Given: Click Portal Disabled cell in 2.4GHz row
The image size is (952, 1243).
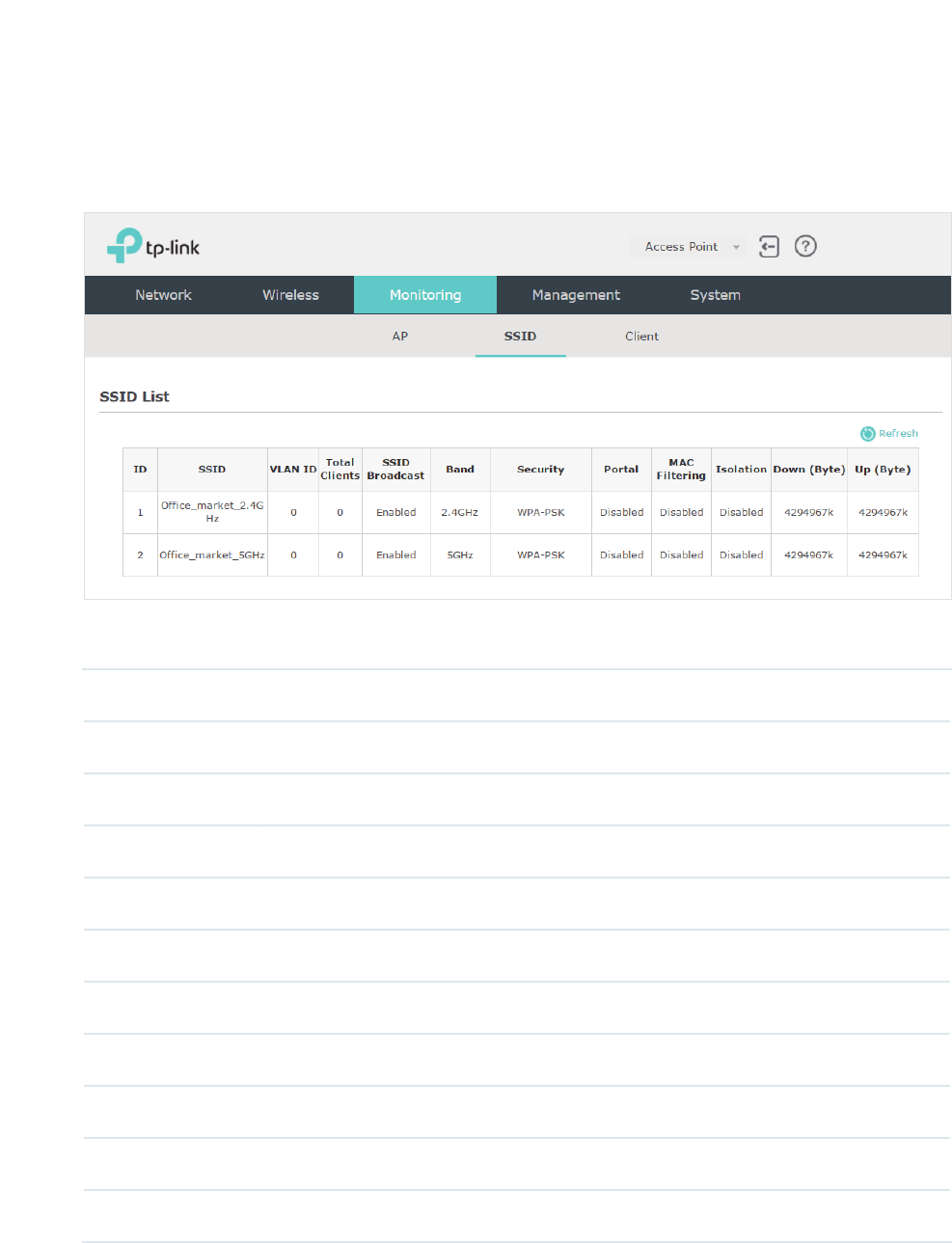Looking at the screenshot, I should coord(621,513).
